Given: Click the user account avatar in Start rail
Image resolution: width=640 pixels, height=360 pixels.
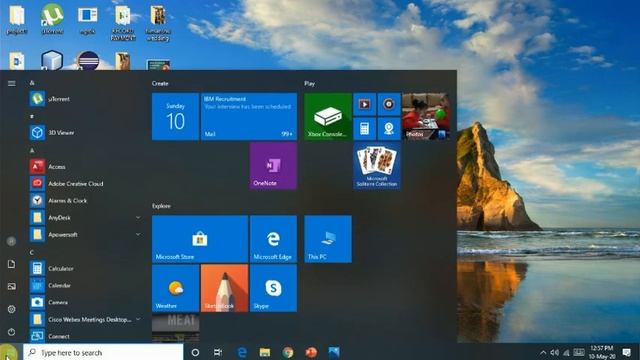Looking at the screenshot, I should pyautogui.click(x=11, y=241).
